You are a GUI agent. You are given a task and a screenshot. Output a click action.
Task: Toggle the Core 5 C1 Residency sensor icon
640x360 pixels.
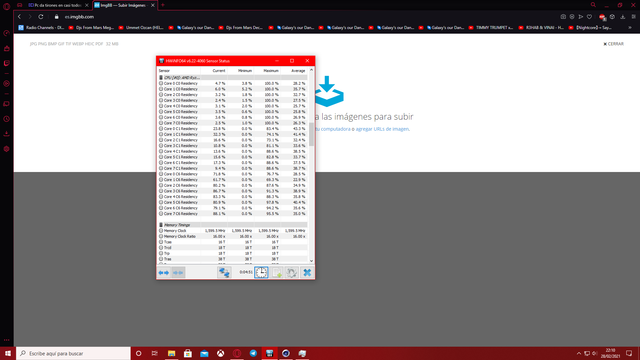(161, 157)
